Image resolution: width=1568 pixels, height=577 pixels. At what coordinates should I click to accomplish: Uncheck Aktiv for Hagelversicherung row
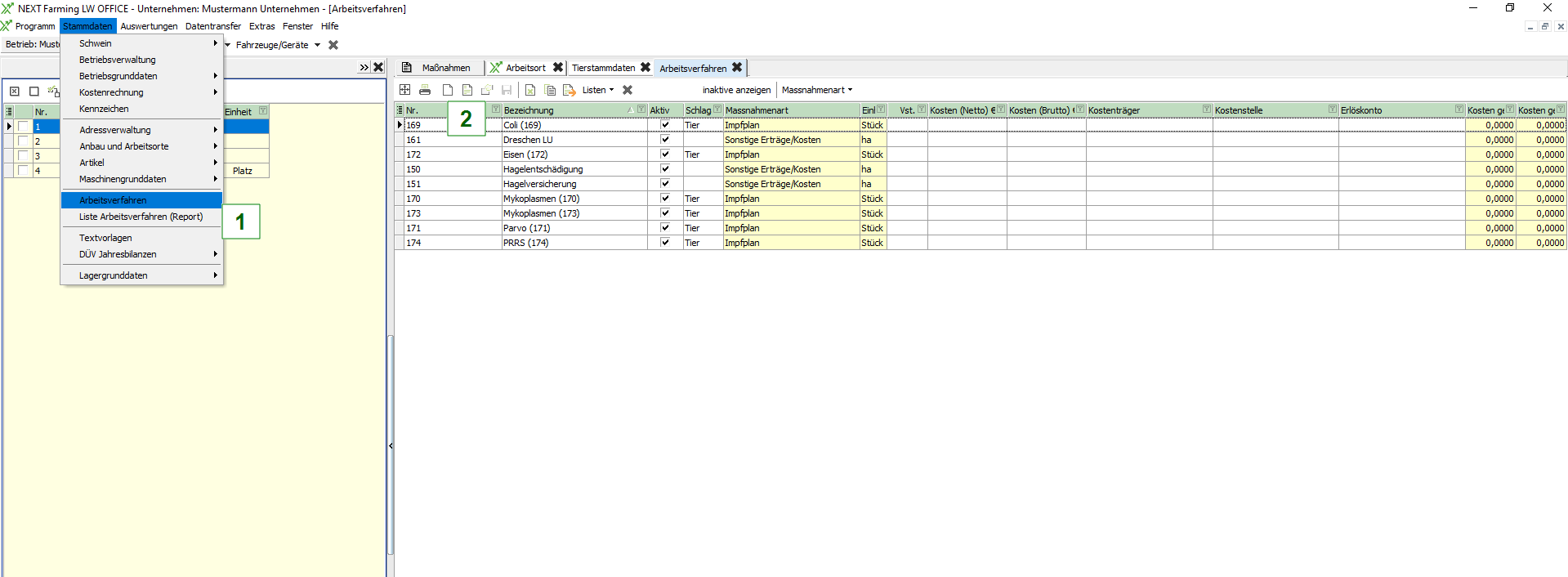coord(665,184)
